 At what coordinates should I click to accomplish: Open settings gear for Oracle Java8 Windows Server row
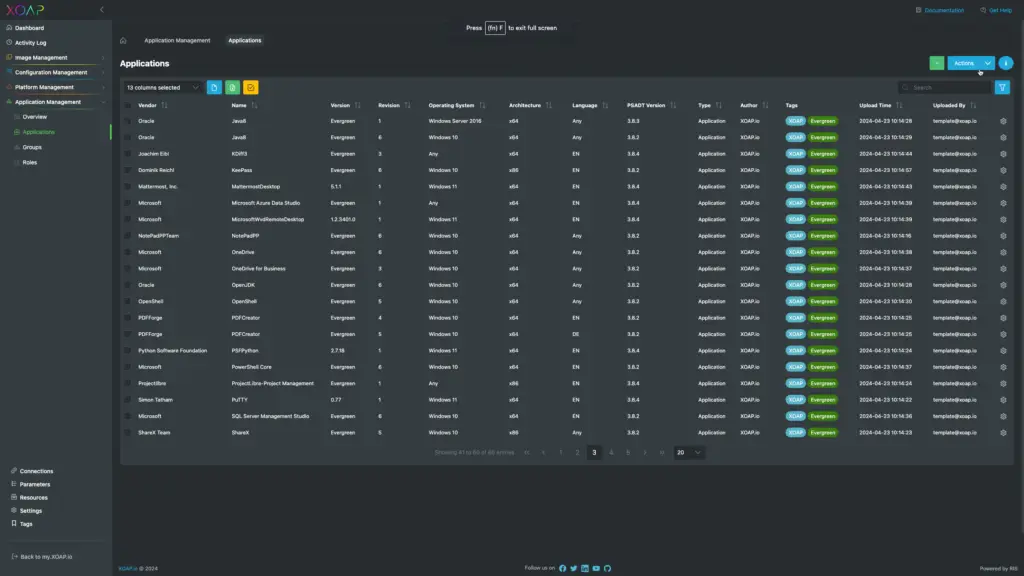click(x=1003, y=121)
